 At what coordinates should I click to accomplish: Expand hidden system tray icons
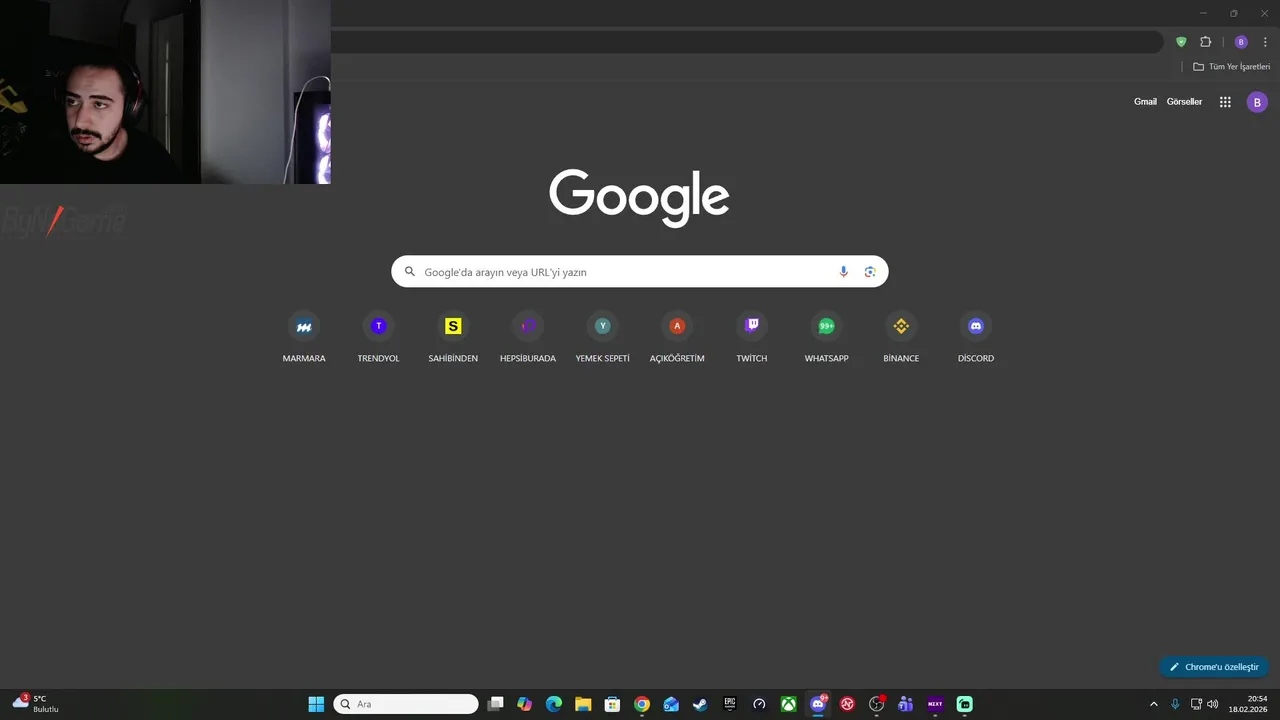[x=1153, y=704]
